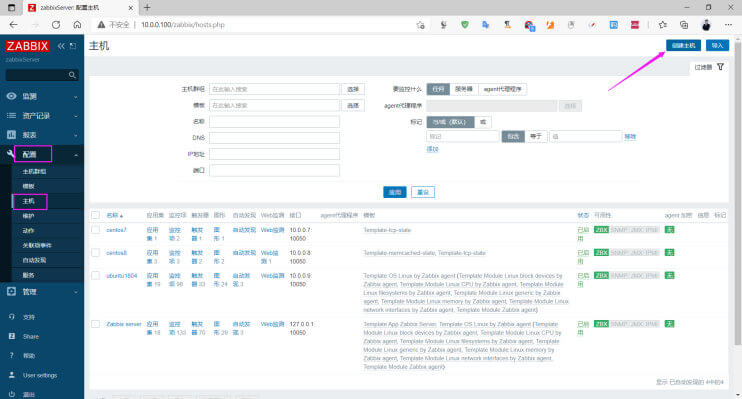The height and width of the screenshot is (399, 742).
Task: Click the sidebar search magnifier icon
Action: [x=72, y=75]
